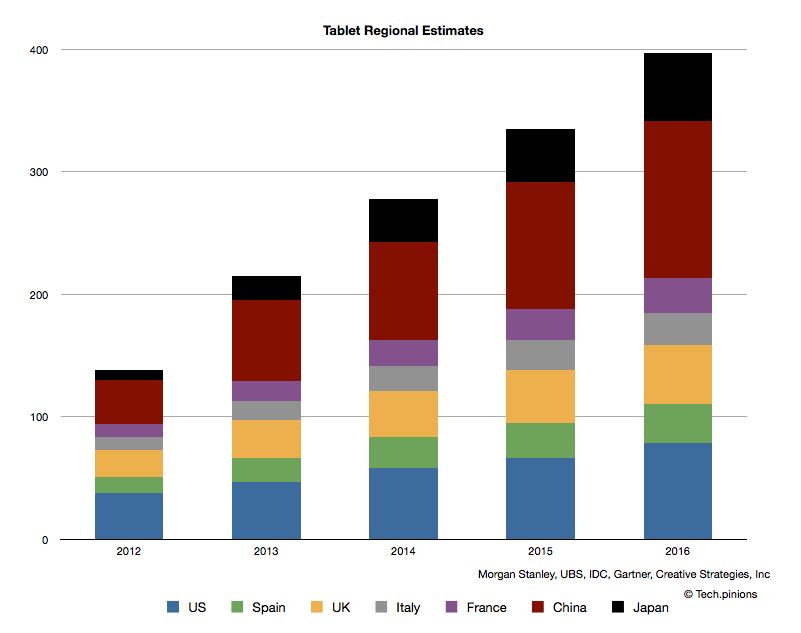Select the "100" y-axis label
The height and width of the screenshot is (633, 801).
39,417
